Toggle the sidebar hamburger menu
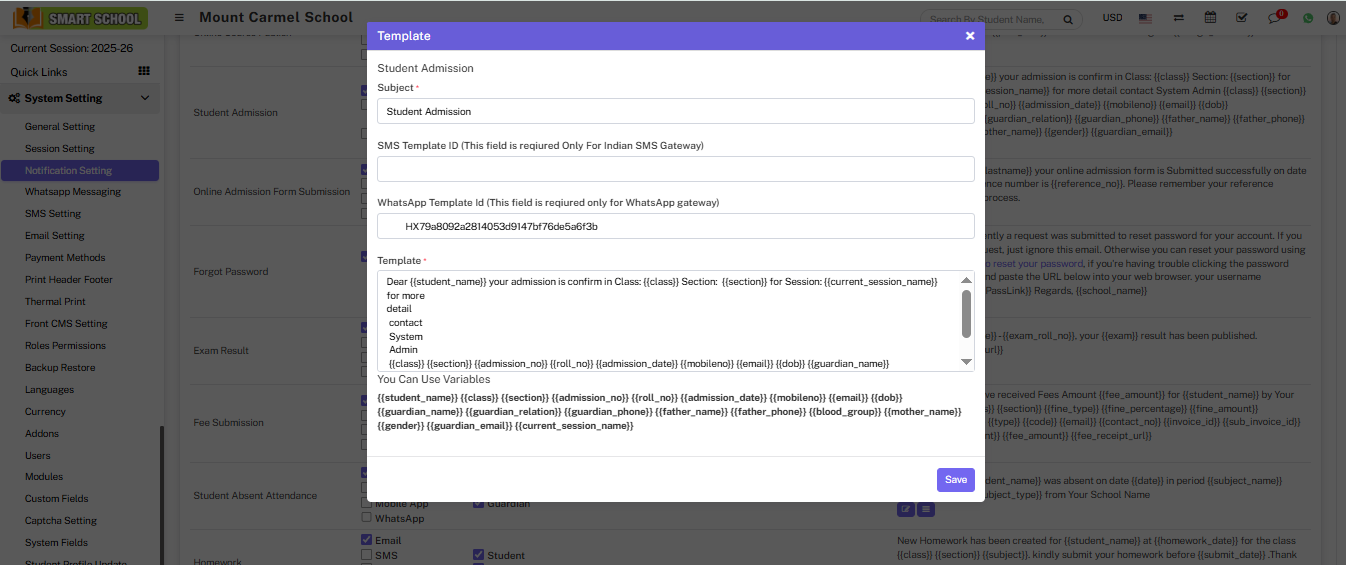1346x565 pixels. click(x=179, y=18)
